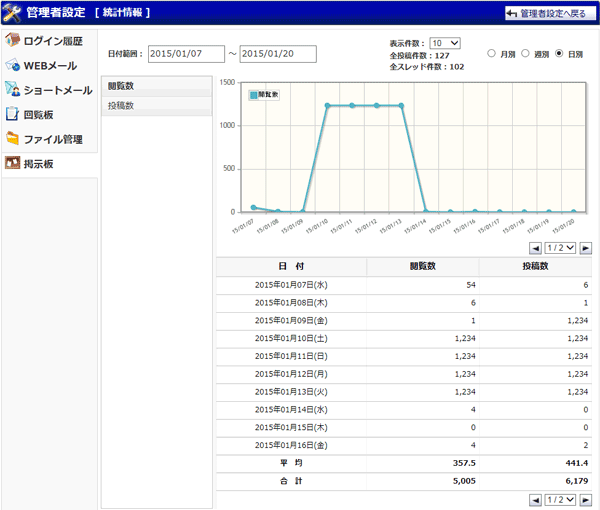Select the ショートメール sidebar icon
600x510 pixels.
[13, 90]
